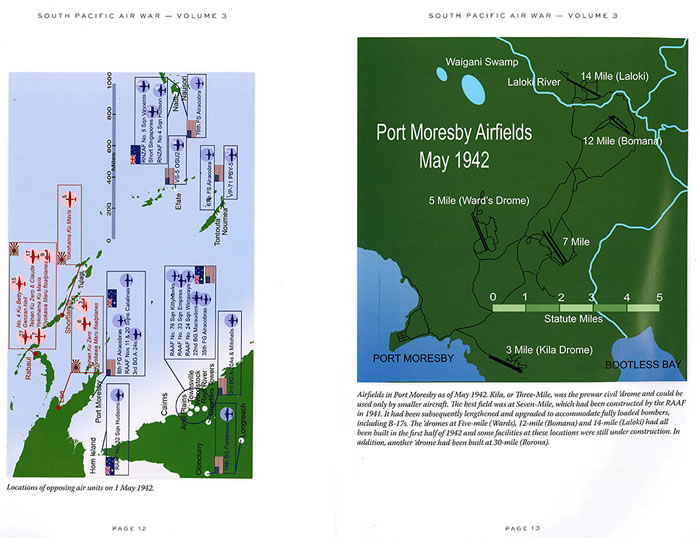Click the 'Tontouta' label
The height and width of the screenshot is (538, 700).
pyautogui.click(x=217, y=231)
